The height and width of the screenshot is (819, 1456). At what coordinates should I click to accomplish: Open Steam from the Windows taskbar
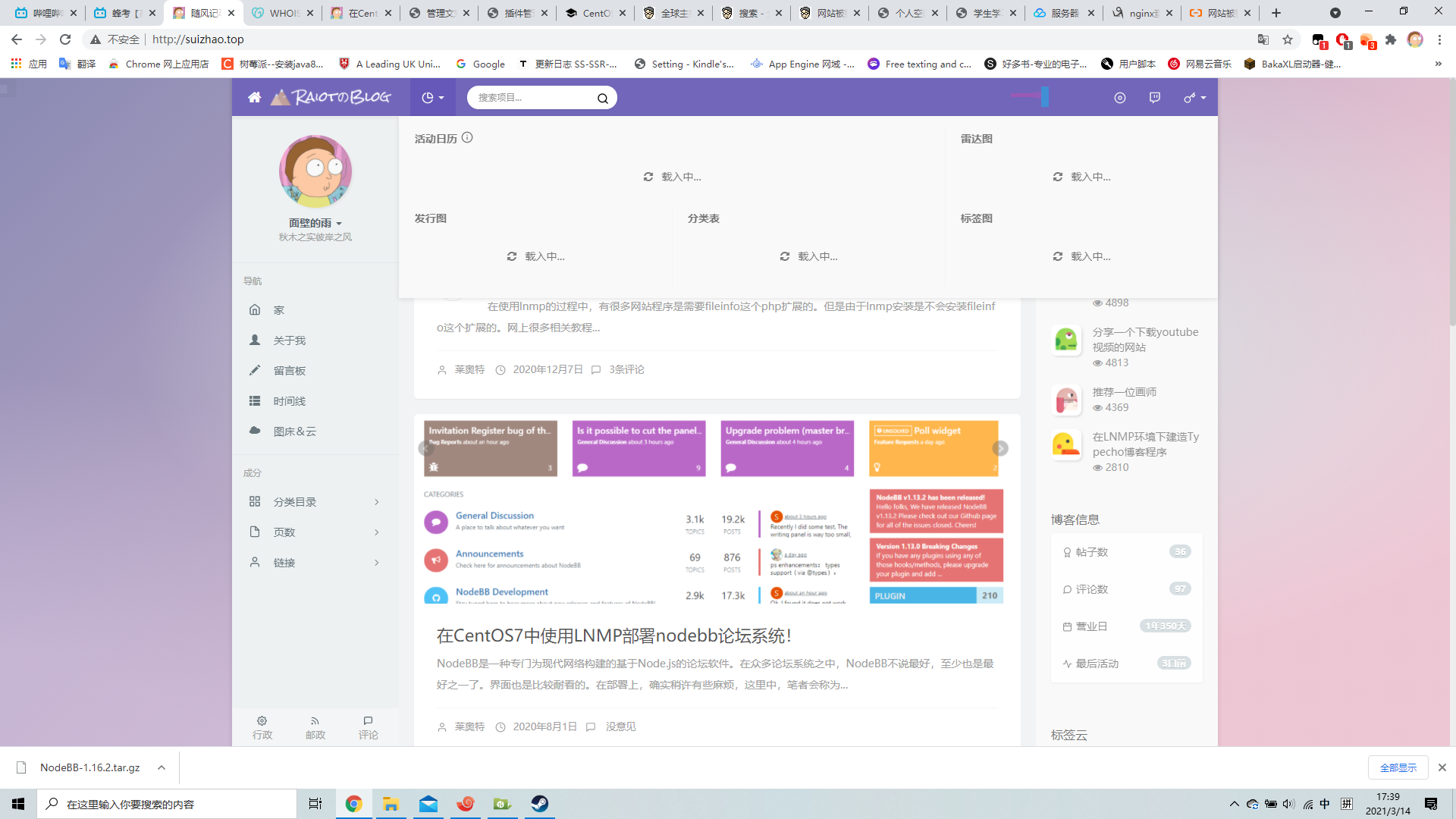click(x=540, y=804)
